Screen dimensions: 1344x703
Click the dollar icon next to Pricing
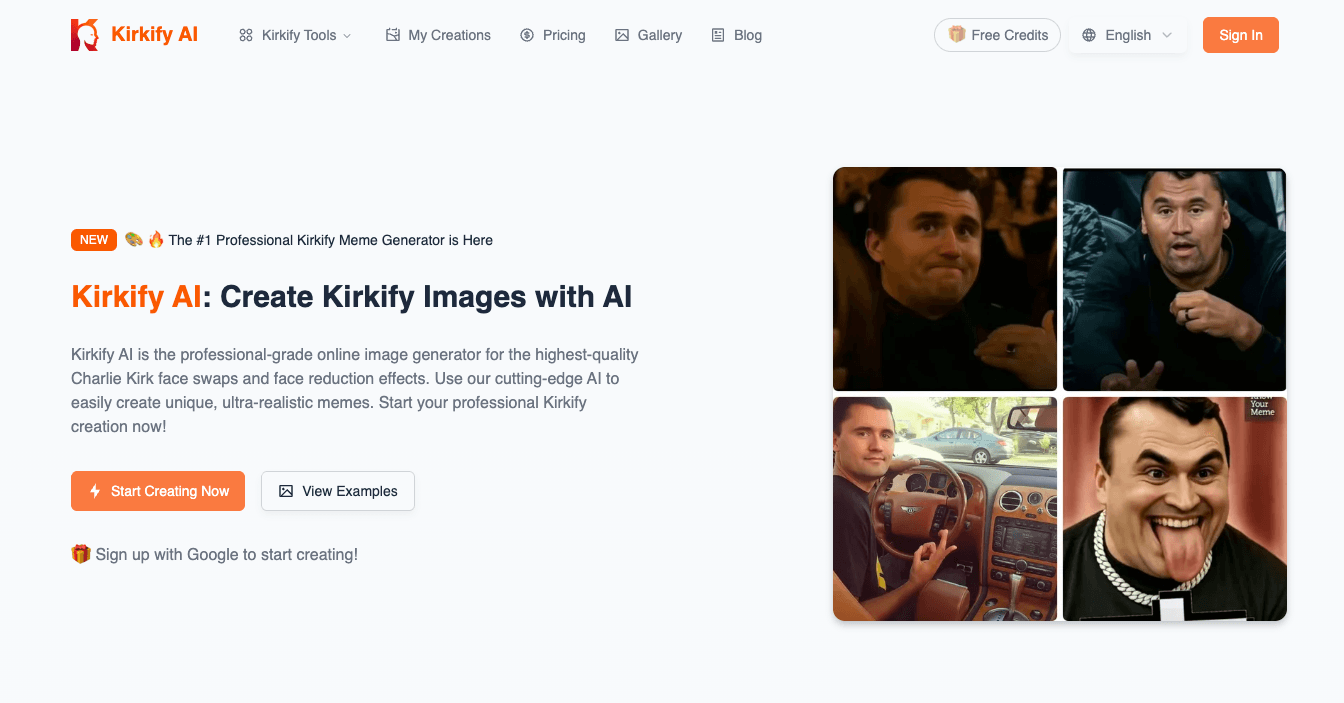(527, 35)
